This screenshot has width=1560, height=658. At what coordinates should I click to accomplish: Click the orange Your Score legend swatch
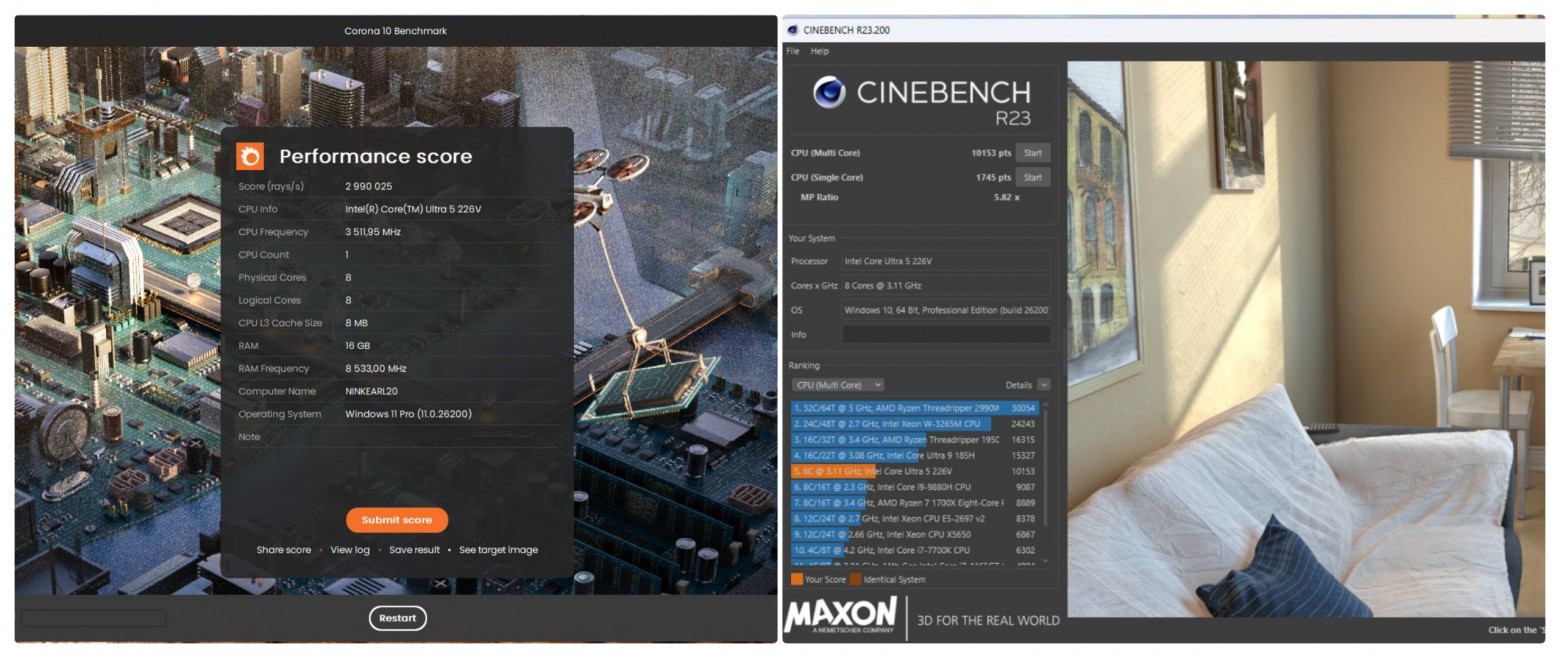[x=796, y=579]
